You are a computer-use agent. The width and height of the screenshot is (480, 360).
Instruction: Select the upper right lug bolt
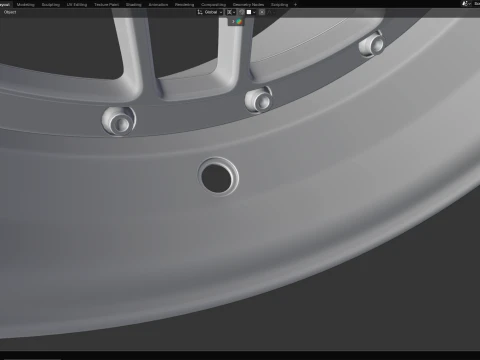pos(372,44)
